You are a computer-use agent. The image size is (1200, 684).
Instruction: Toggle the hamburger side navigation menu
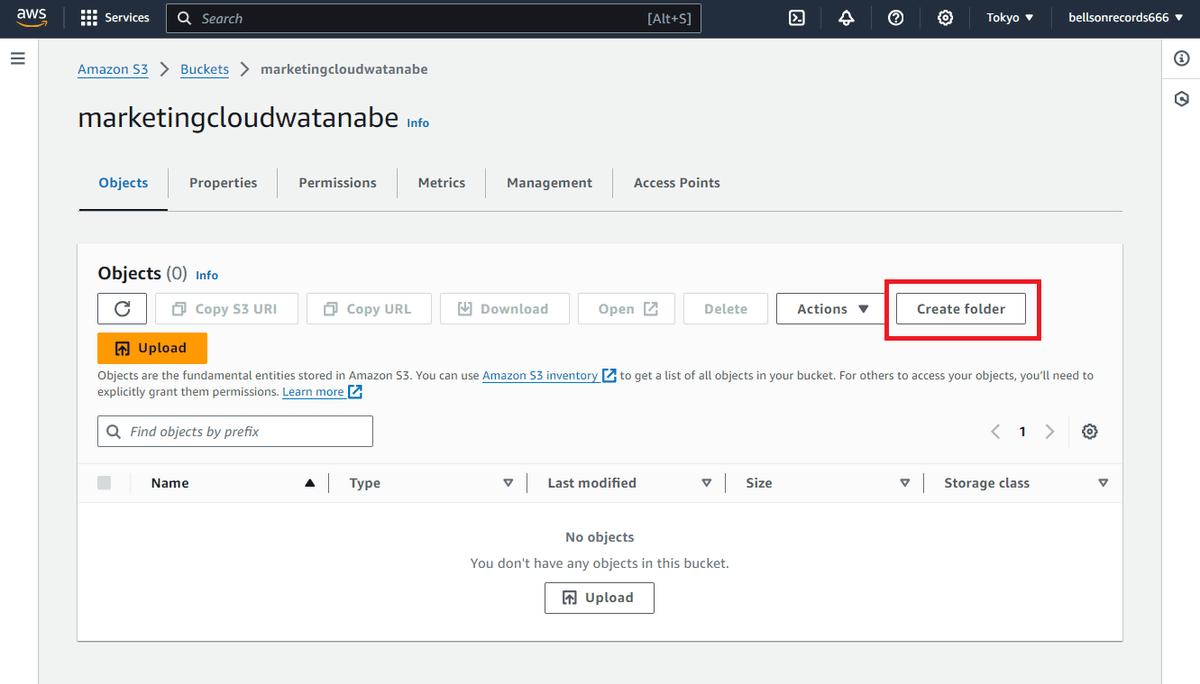(x=17, y=59)
